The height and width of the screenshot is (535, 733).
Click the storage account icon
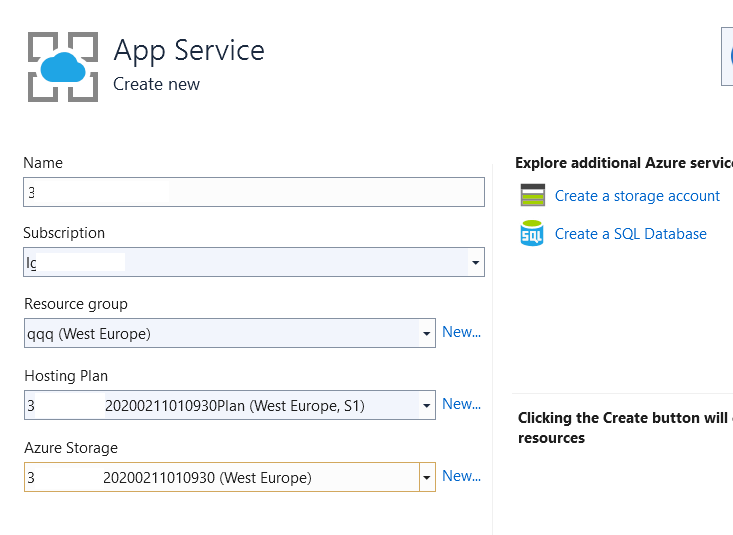(532, 195)
